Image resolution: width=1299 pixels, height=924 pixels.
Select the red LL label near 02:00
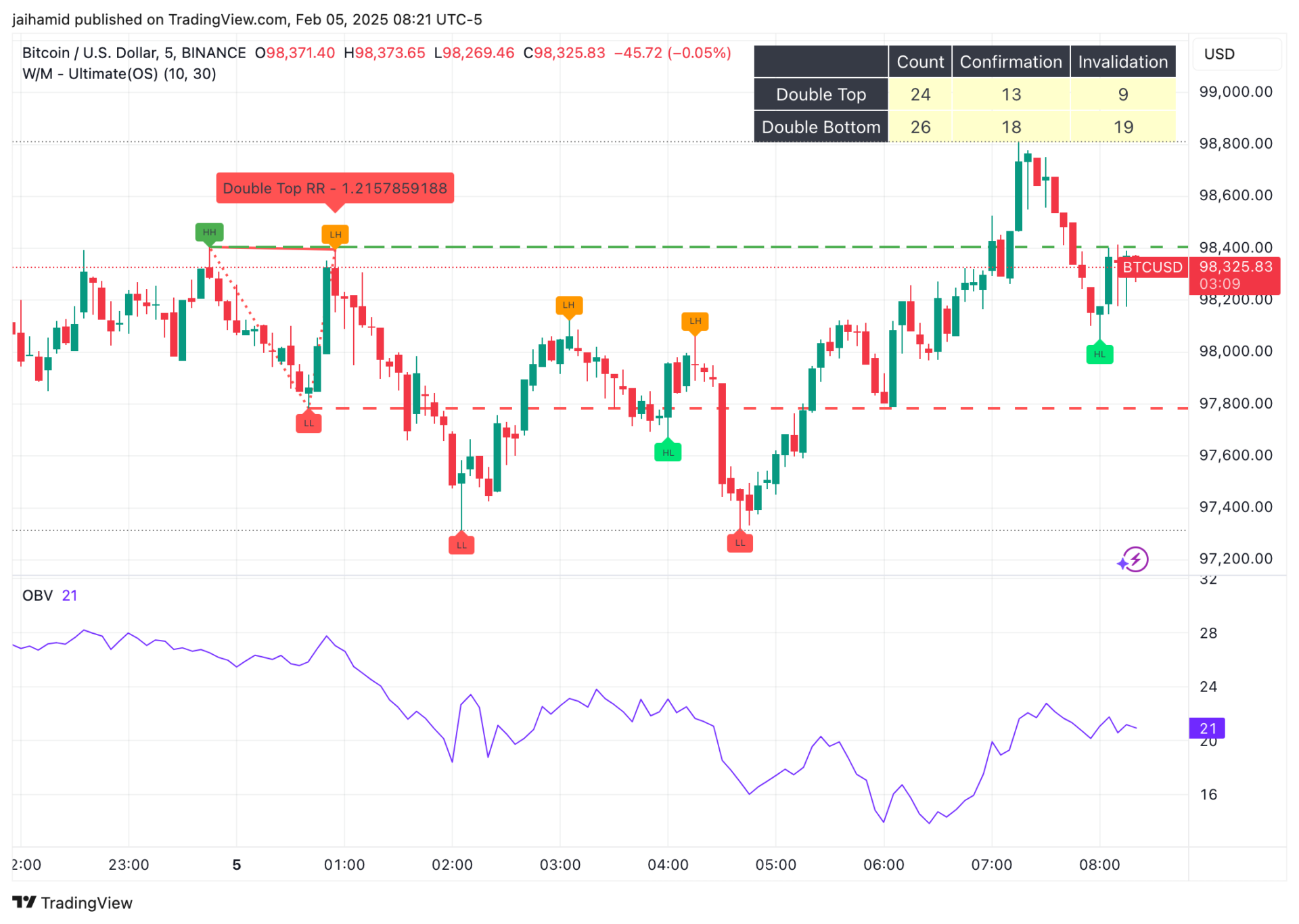coord(461,544)
